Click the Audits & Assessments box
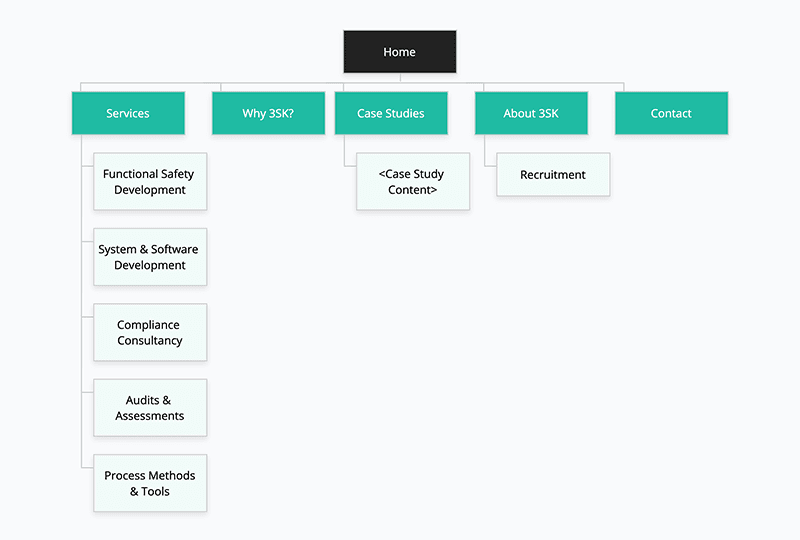This screenshot has width=800, height=540. click(x=150, y=408)
